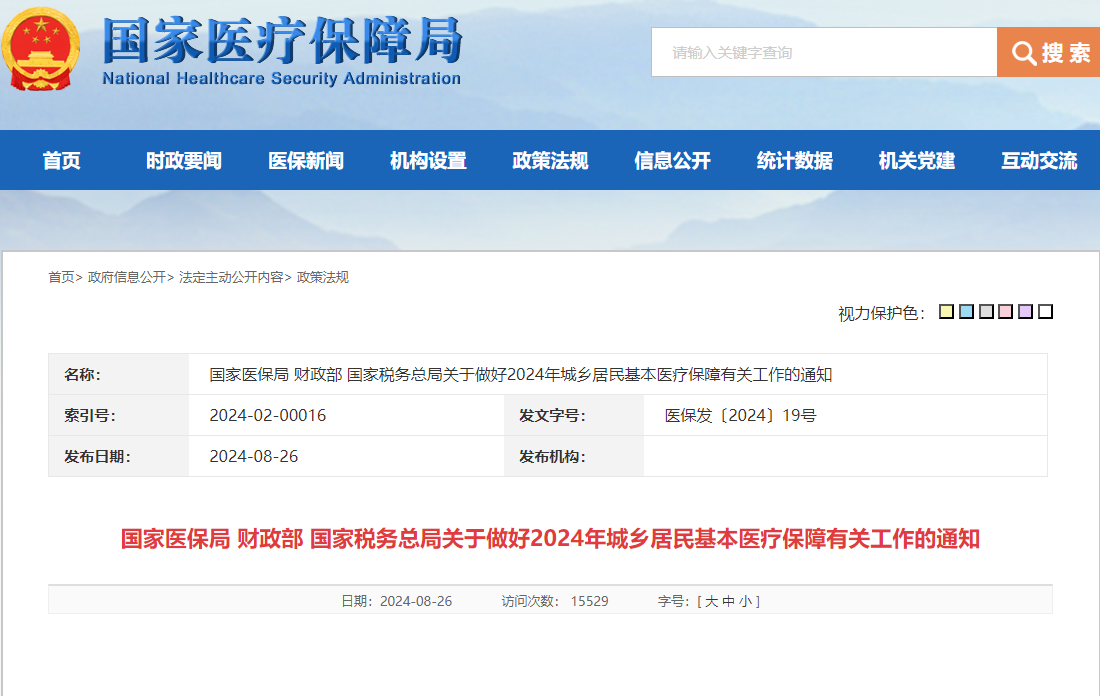Image resolution: width=1100 pixels, height=696 pixels.
Task: Open the 首页 navigation menu item
Action: tap(62, 160)
